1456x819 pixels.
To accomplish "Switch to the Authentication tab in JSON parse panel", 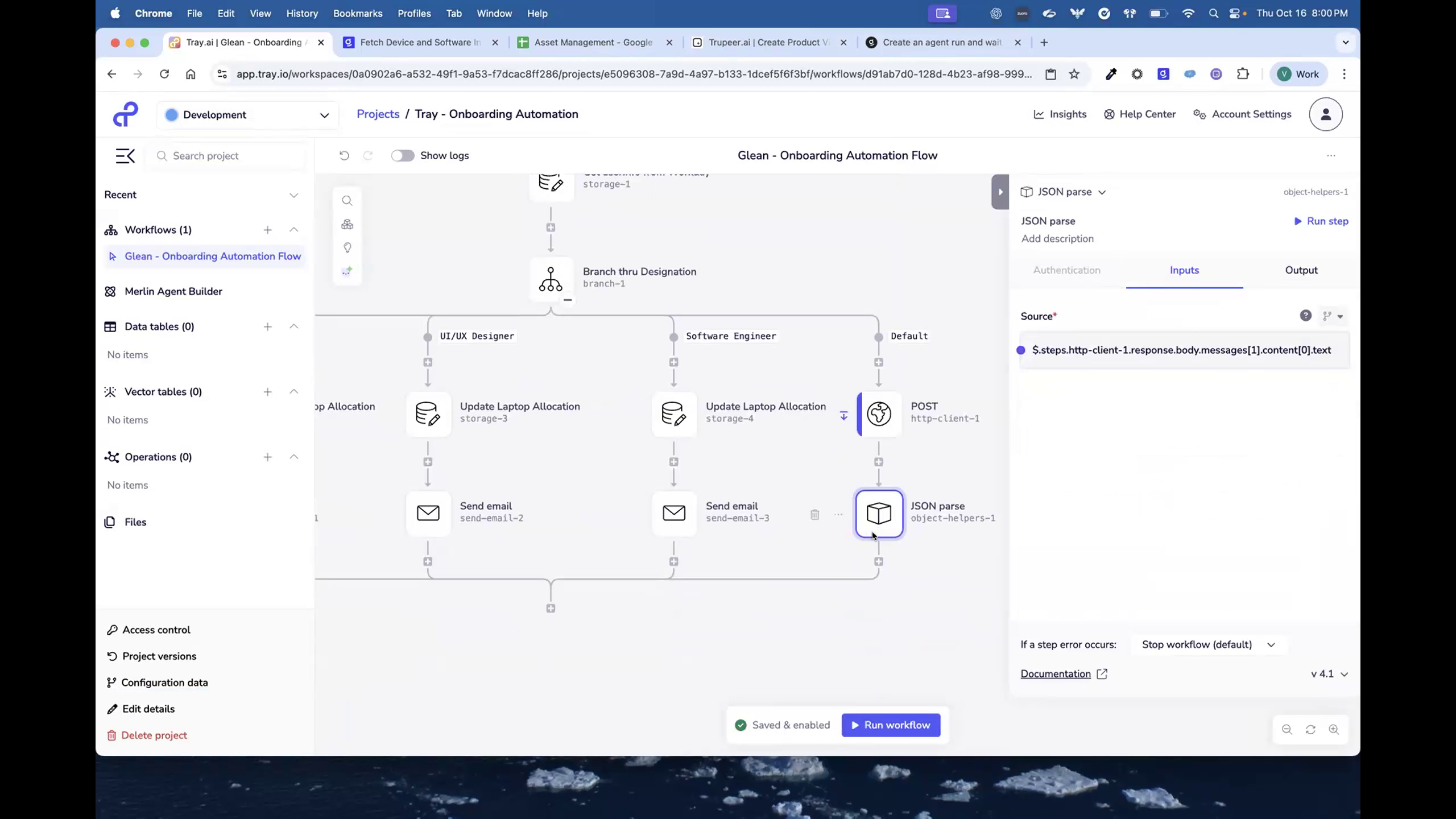I will (x=1066, y=270).
